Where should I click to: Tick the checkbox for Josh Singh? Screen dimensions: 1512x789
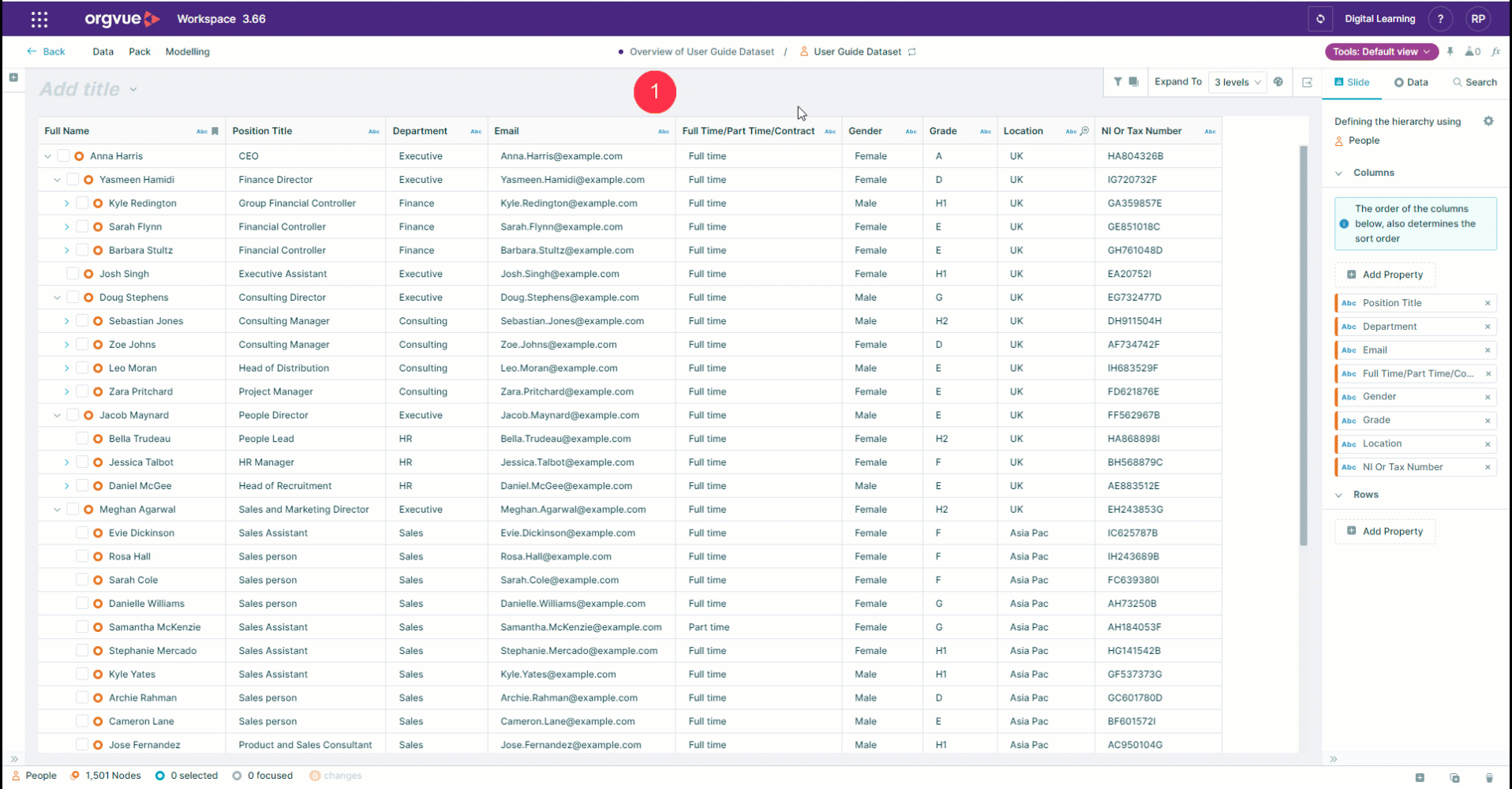coord(73,274)
